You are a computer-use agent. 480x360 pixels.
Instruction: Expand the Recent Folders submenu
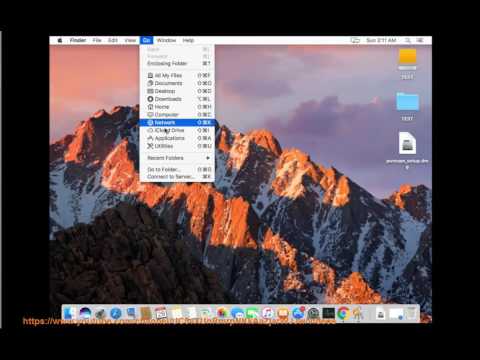pyautogui.click(x=177, y=158)
